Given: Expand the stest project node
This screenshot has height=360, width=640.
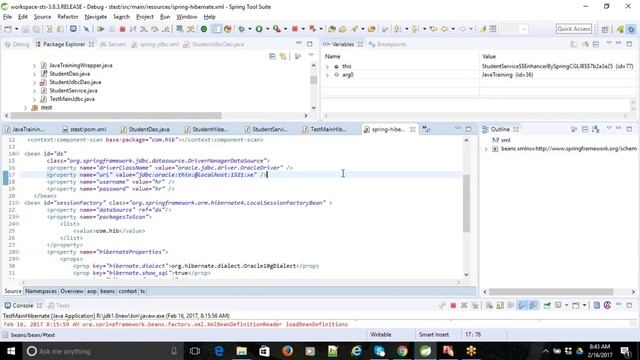Looking at the screenshot, I should pyautogui.click(x=26, y=108).
